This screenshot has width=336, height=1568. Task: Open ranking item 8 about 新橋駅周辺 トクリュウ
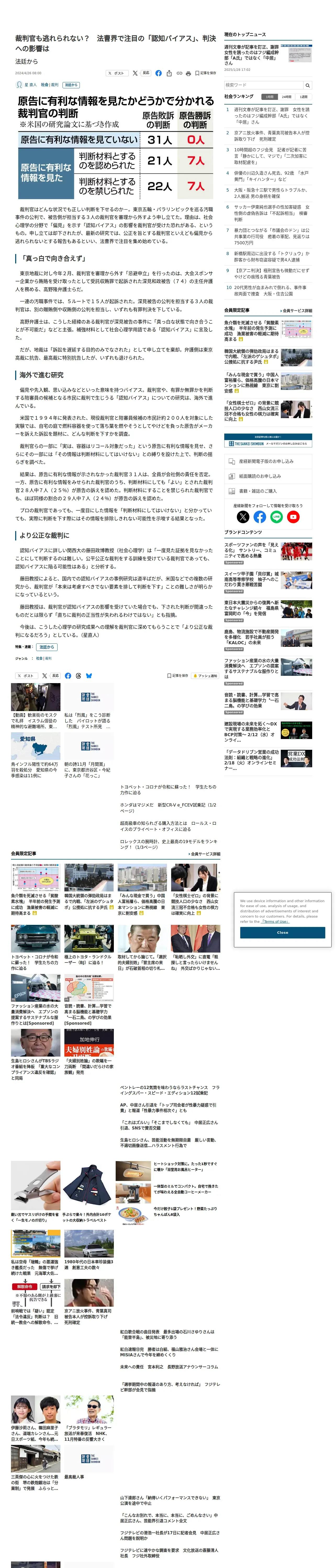pos(271,257)
